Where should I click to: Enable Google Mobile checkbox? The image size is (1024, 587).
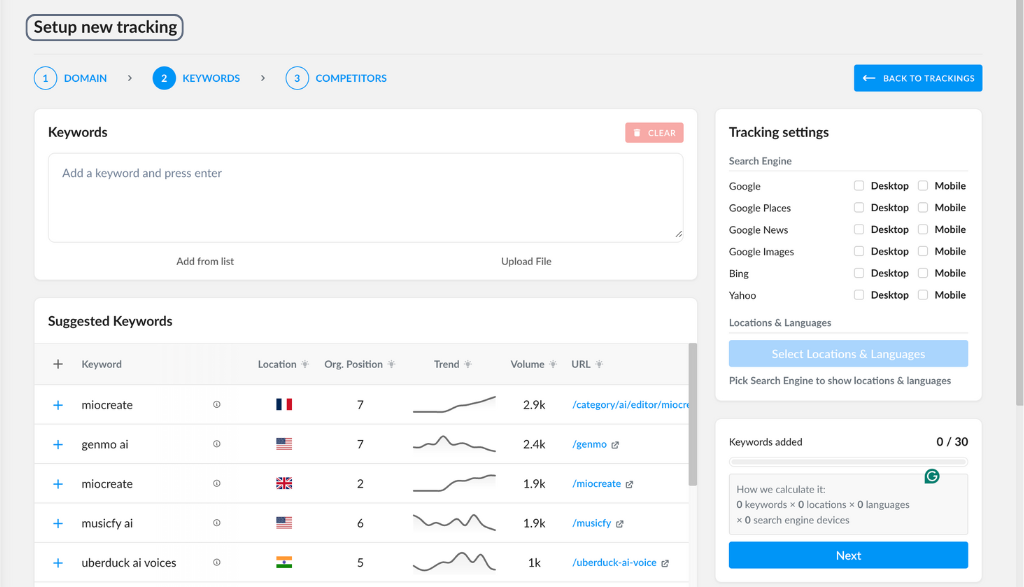(x=923, y=185)
